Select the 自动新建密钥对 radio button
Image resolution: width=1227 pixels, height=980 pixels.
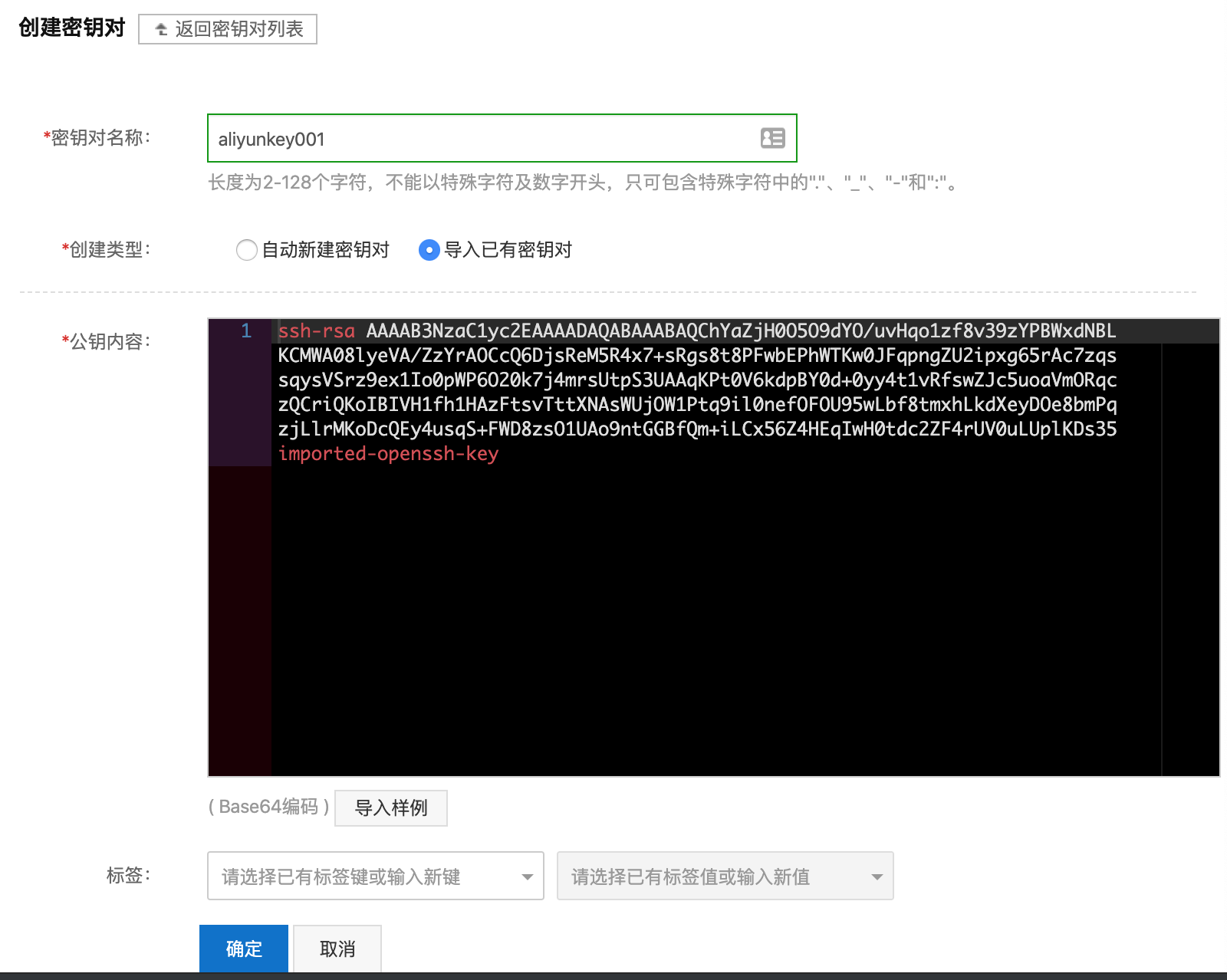[247, 250]
